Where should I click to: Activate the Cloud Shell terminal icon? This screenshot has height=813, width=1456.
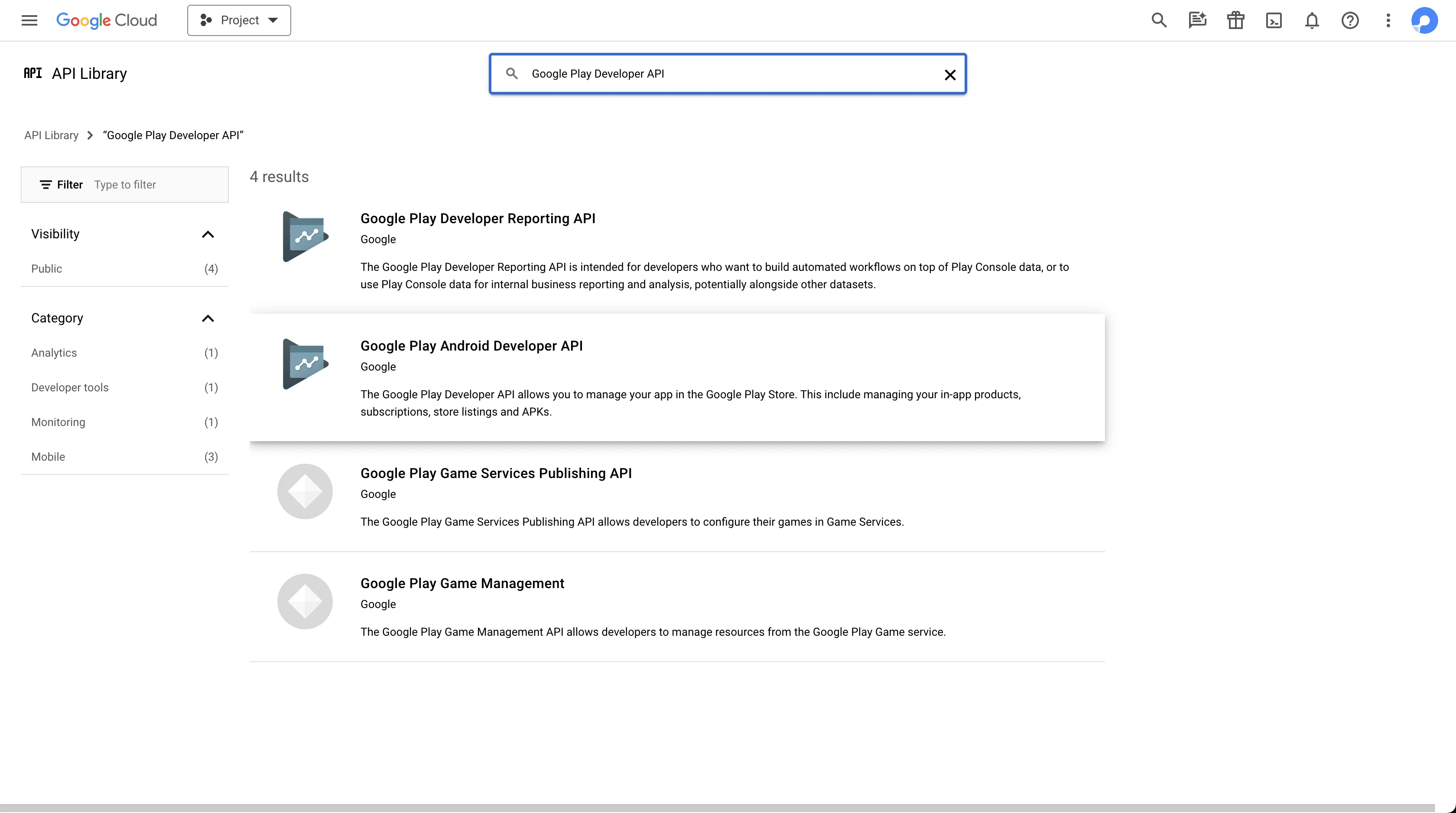tap(1274, 20)
